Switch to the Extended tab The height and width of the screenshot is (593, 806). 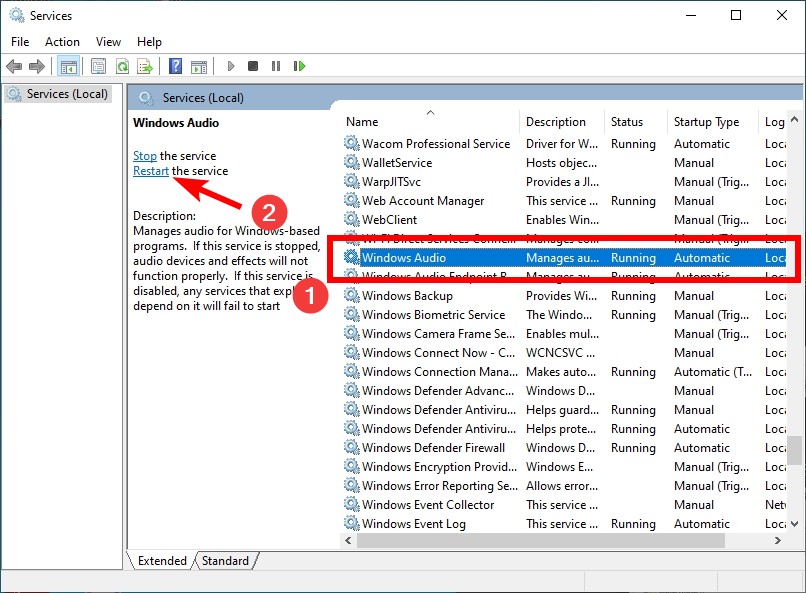point(162,561)
